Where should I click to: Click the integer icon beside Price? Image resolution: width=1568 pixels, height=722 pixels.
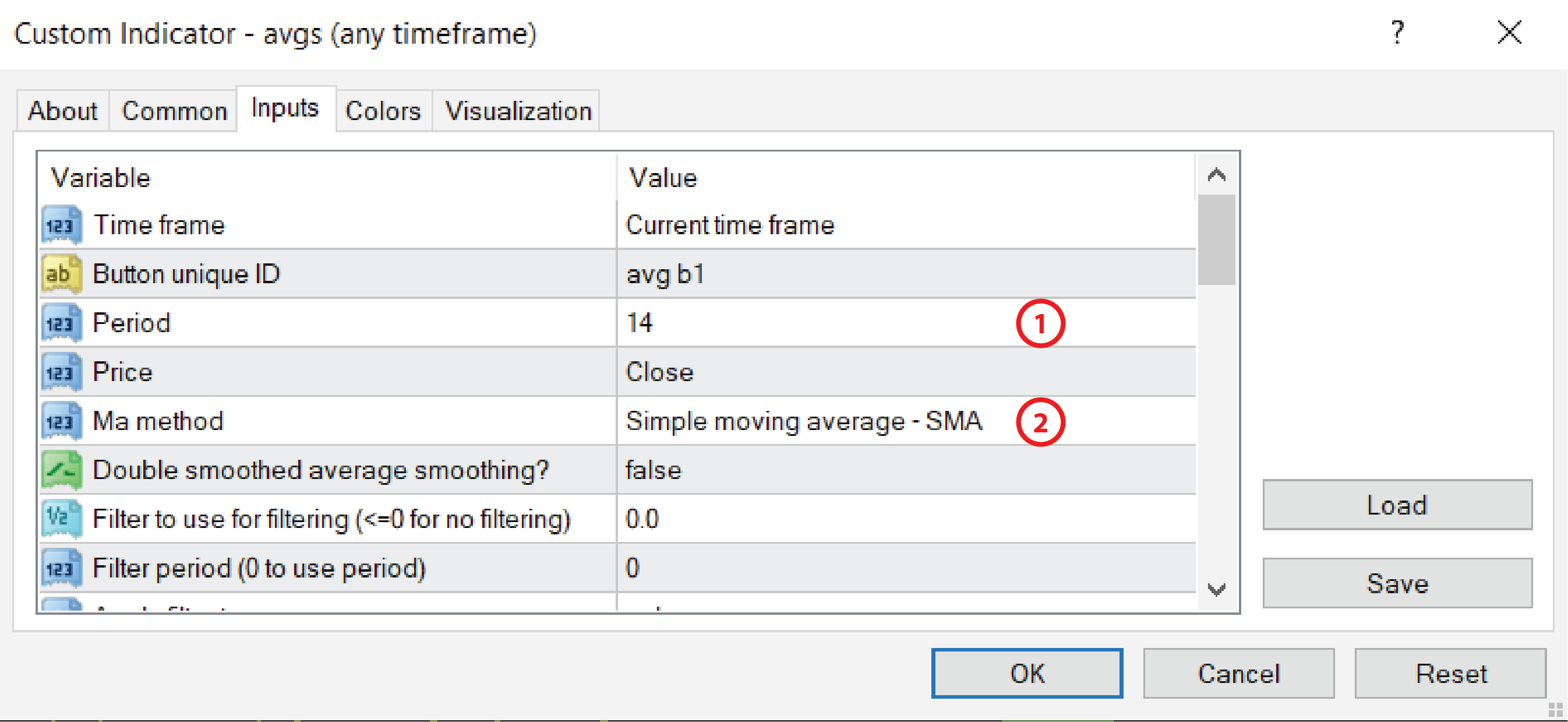62,372
